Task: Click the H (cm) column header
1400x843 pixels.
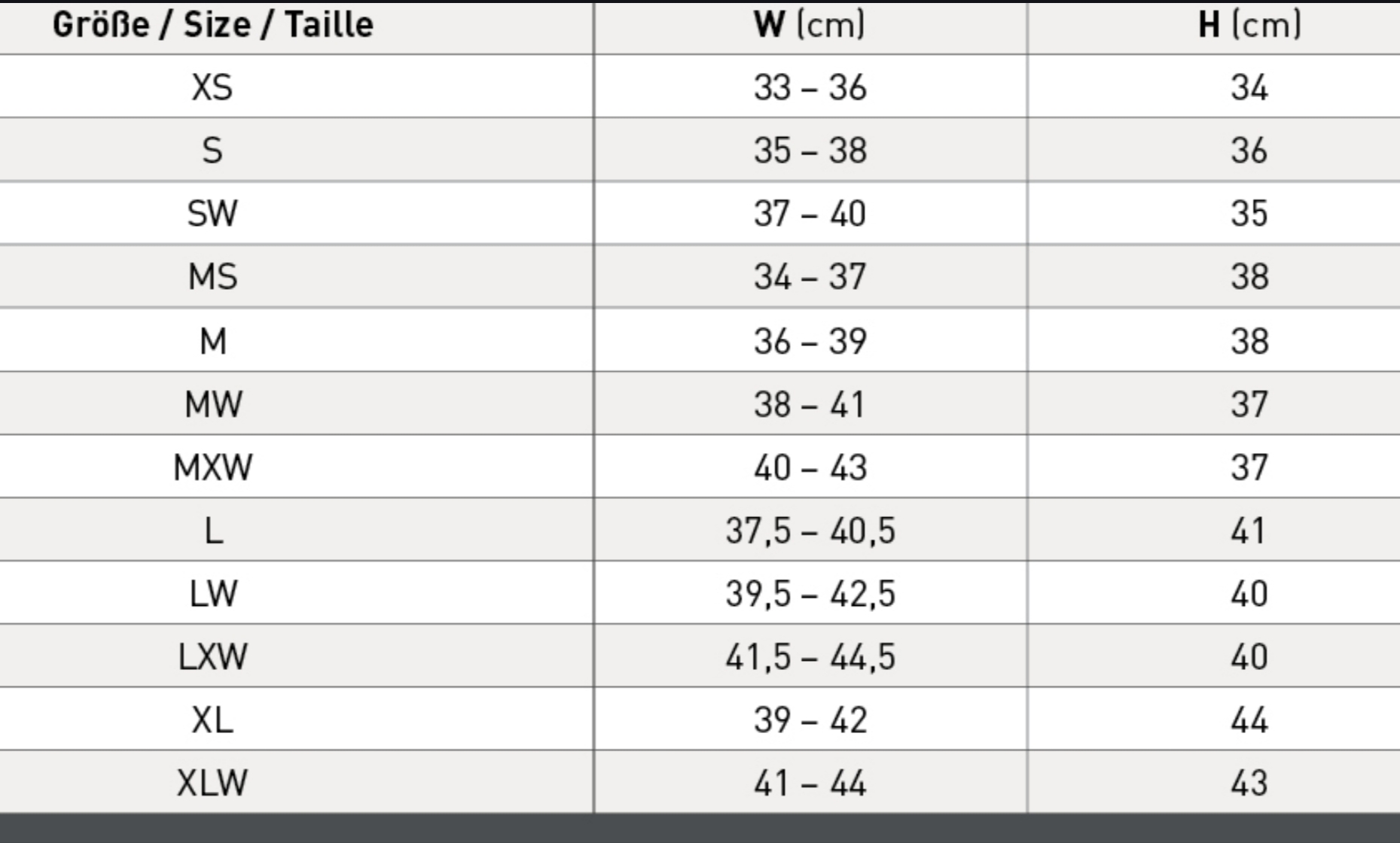Action: coord(1249,25)
